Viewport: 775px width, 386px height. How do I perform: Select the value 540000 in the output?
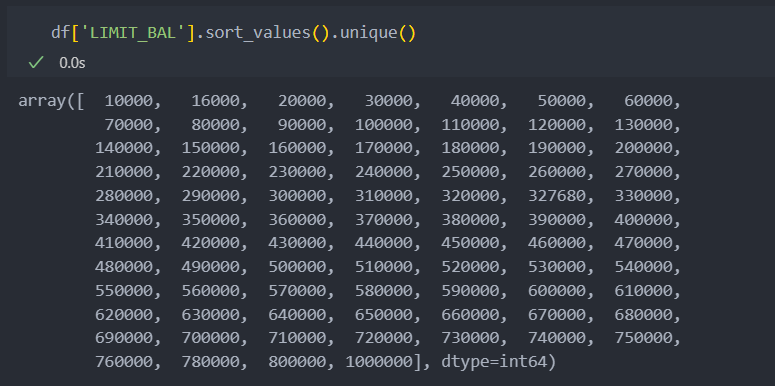tap(644, 267)
